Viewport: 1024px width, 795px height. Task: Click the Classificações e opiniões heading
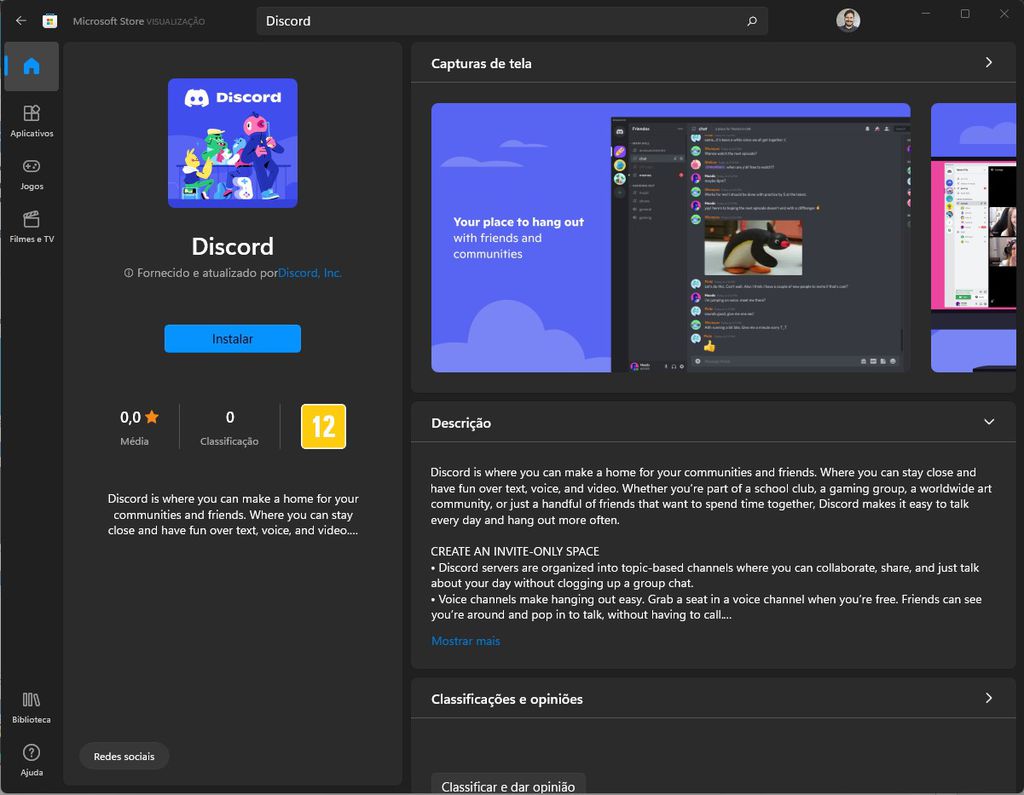coord(507,699)
